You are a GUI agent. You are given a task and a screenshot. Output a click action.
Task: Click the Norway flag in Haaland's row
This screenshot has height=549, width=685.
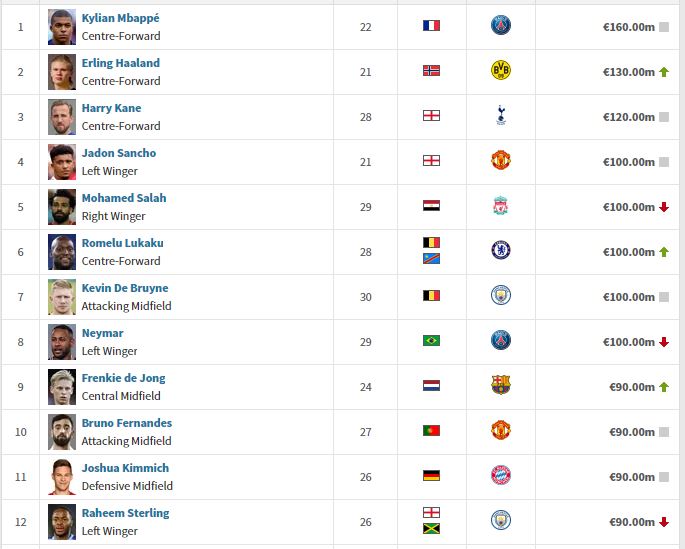[431, 70]
